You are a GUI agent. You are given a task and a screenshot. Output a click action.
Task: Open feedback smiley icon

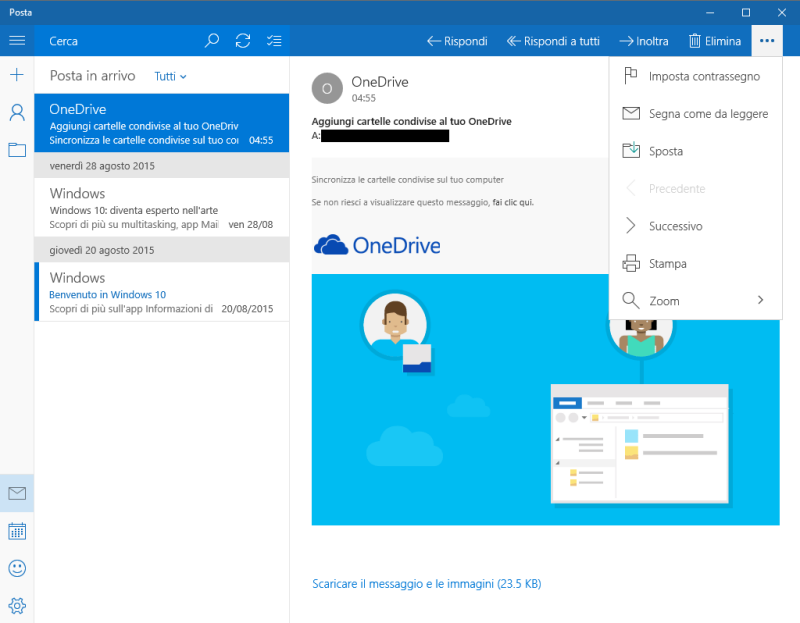pyautogui.click(x=17, y=568)
